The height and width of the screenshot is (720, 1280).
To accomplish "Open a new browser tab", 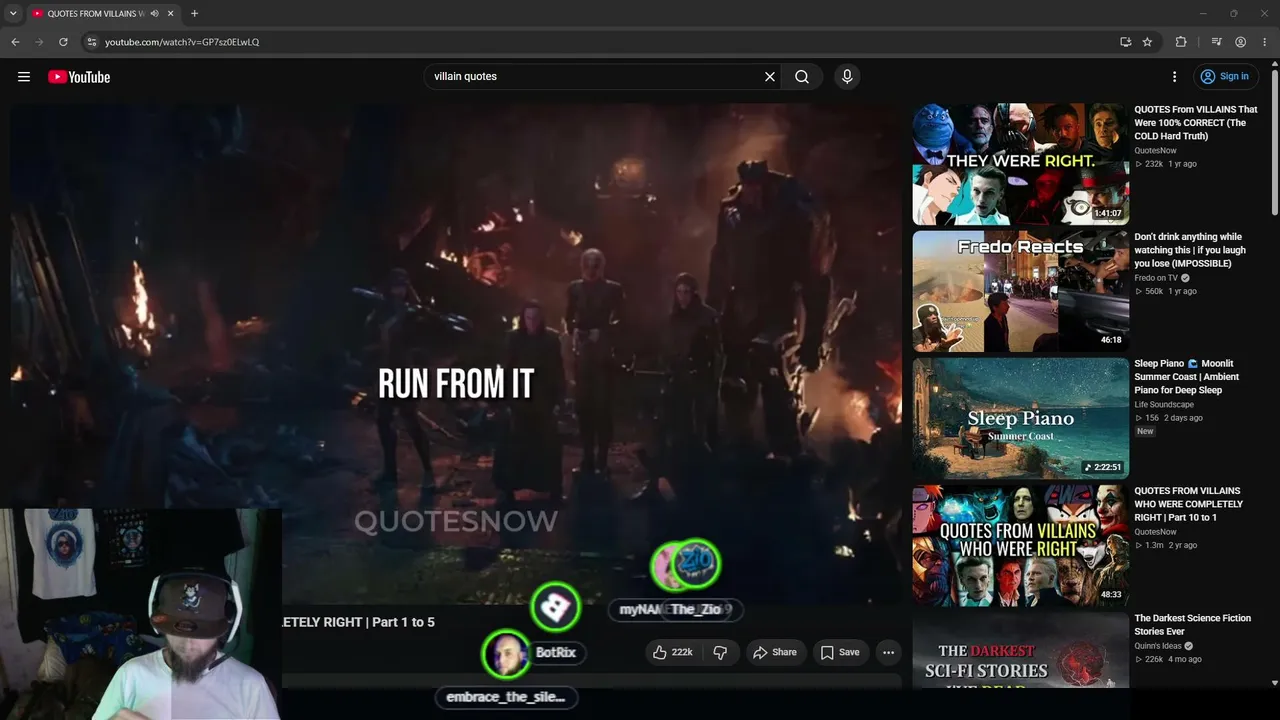I will 194,14.
